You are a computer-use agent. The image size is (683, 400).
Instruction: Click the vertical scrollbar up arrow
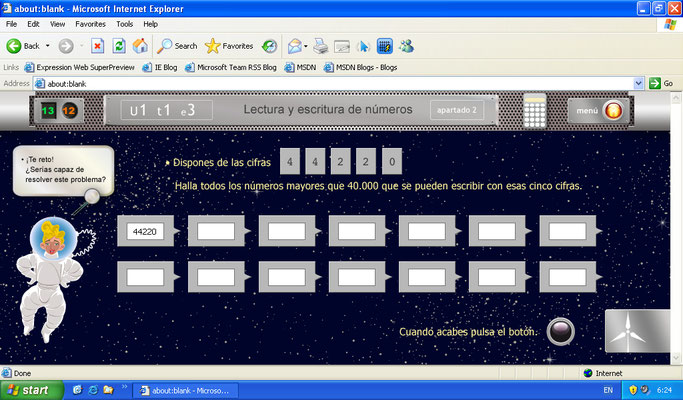tap(676, 98)
